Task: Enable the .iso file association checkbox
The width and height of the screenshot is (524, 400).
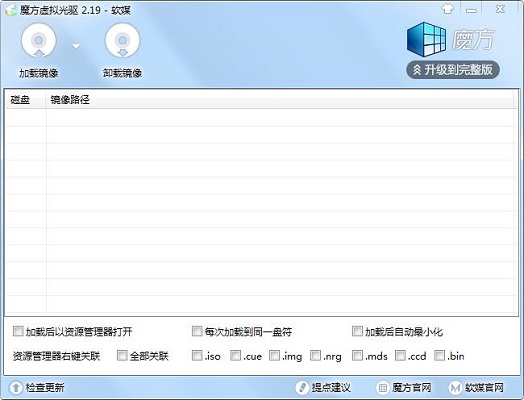Action: pos(197,356)
